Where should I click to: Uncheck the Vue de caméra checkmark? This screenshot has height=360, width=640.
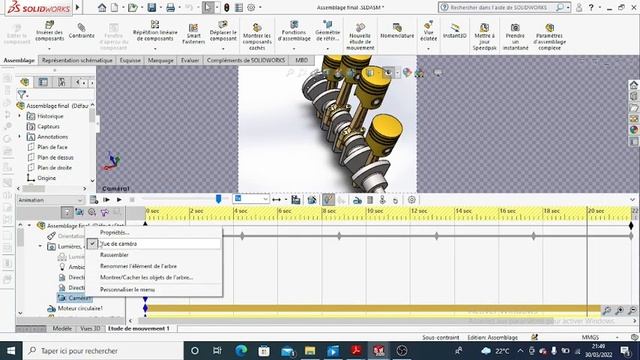coord(93,244)
